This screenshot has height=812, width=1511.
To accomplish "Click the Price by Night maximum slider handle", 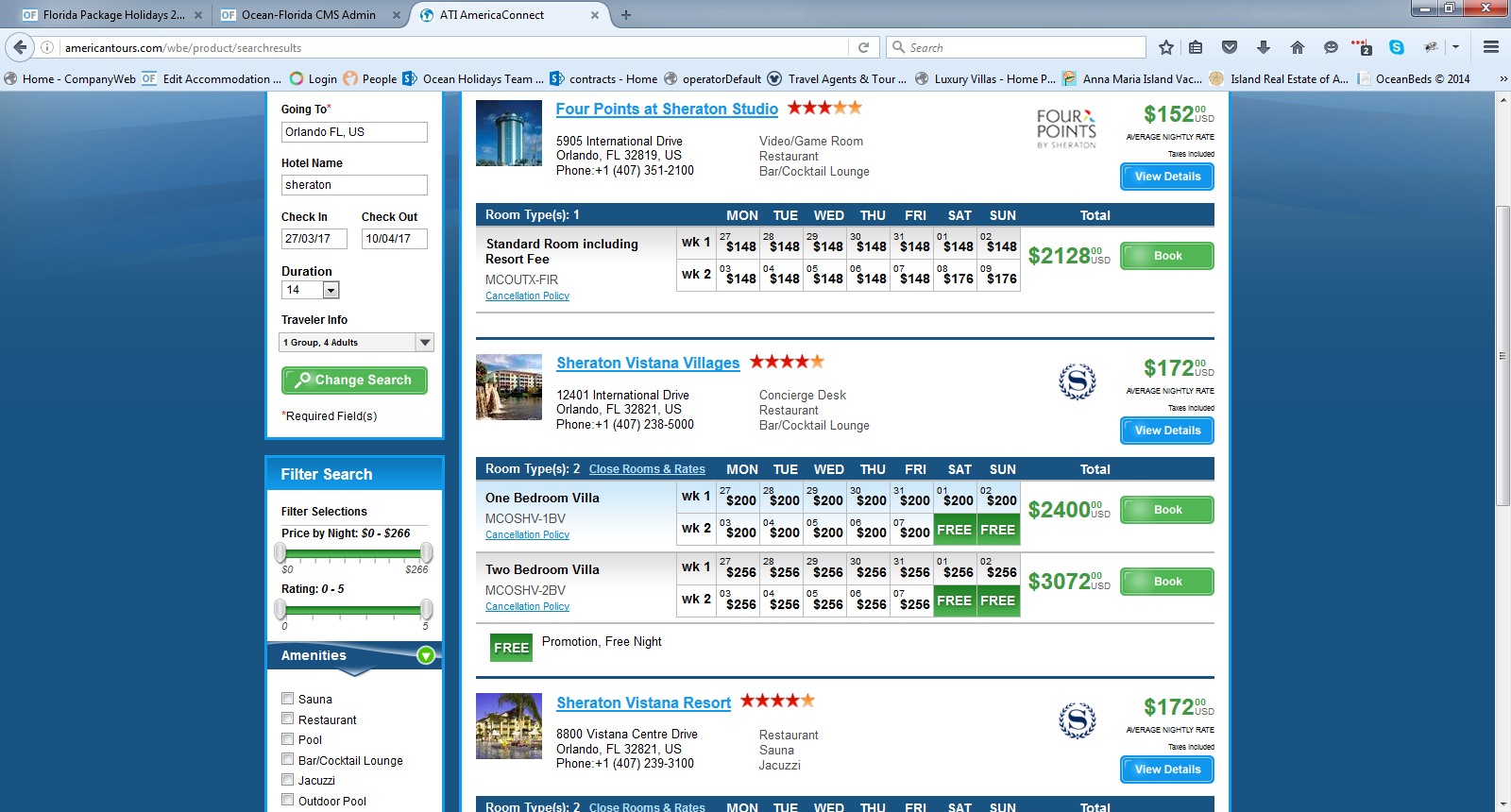I will (427, 552).
